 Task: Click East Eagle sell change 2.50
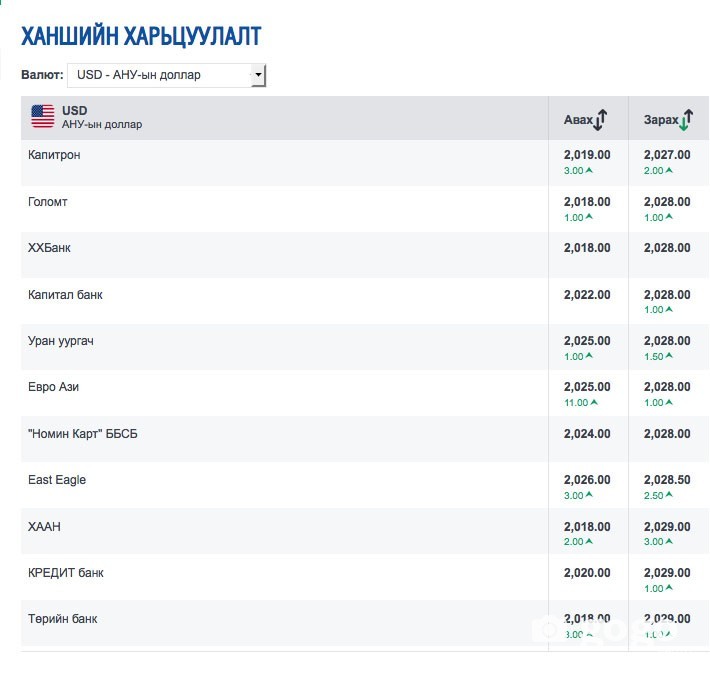click(x=658, y=495)
